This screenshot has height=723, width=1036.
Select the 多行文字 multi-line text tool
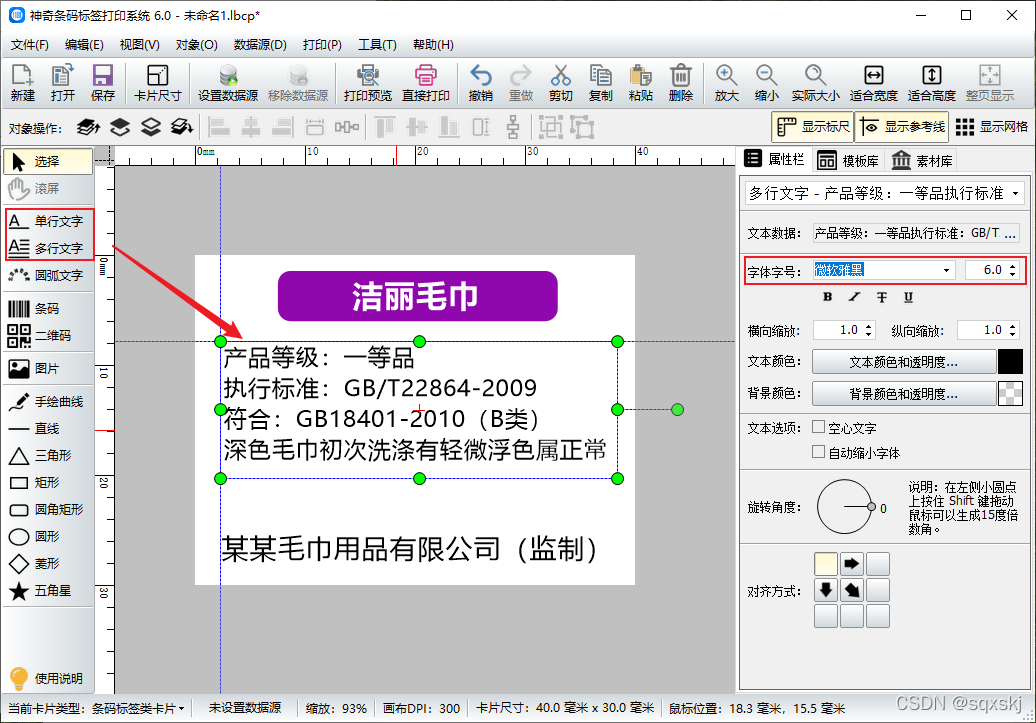[x=48, y=248]
